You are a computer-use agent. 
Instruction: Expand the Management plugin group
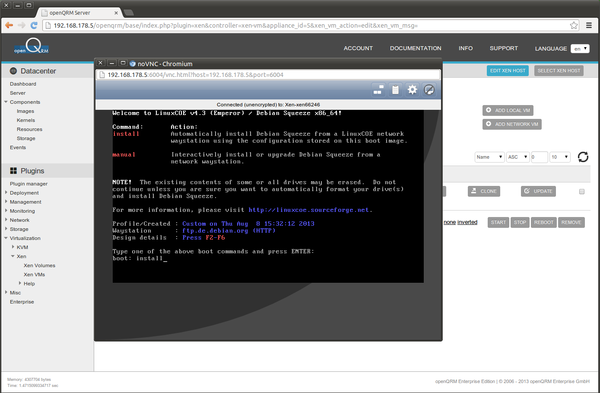coord(6,202)
